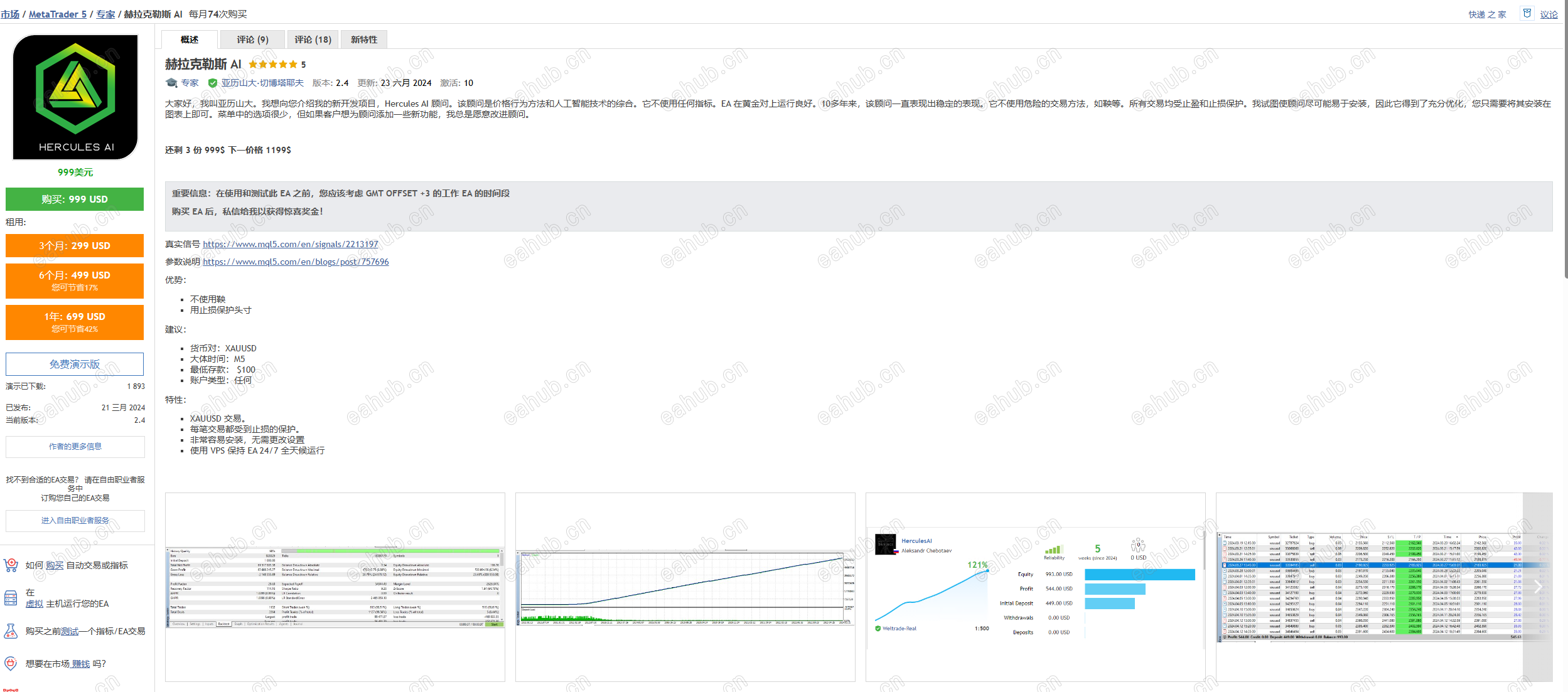Download the 免费演示版

pos(75,364)
